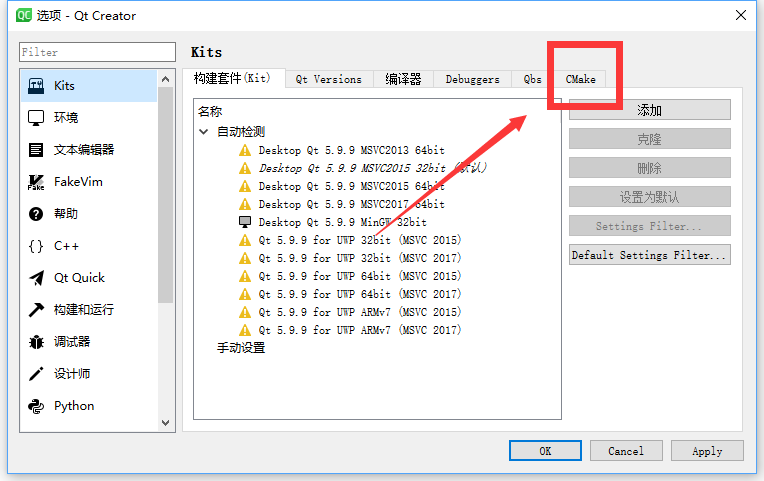
Task: Click warning icon for UWP 64bit MSVC 2017
Action: coord(245,294)
